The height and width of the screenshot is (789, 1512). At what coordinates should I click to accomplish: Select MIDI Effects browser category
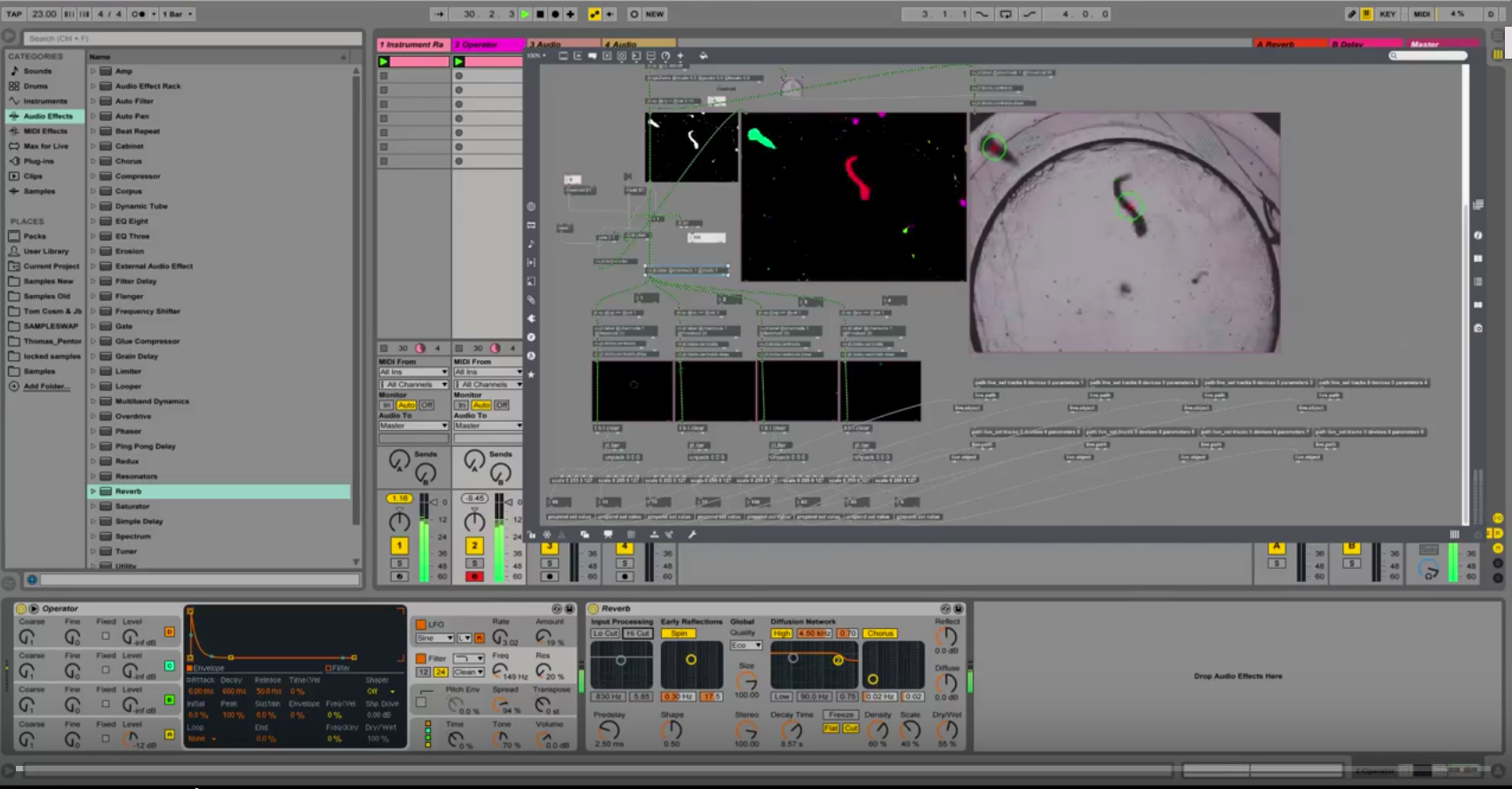(x=44, y=131)
